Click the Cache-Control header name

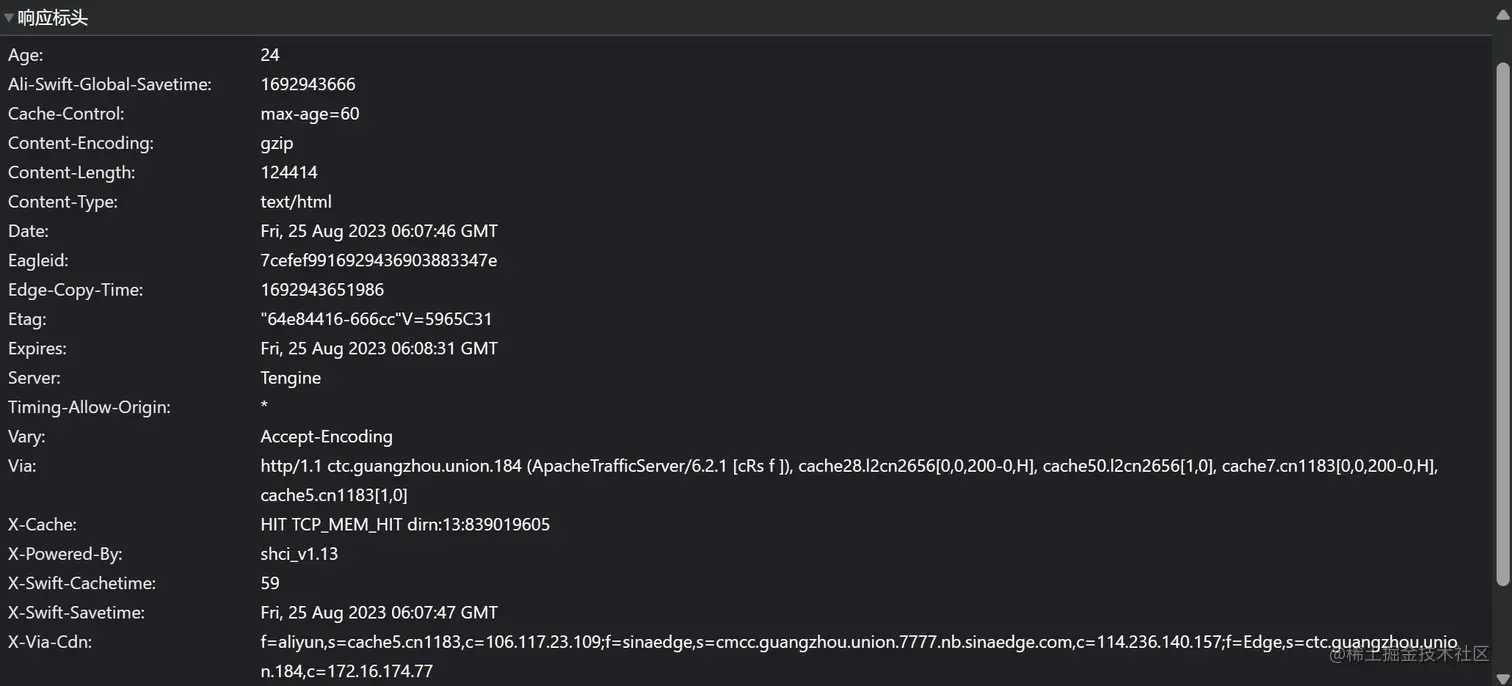click(x=66, y=114)
